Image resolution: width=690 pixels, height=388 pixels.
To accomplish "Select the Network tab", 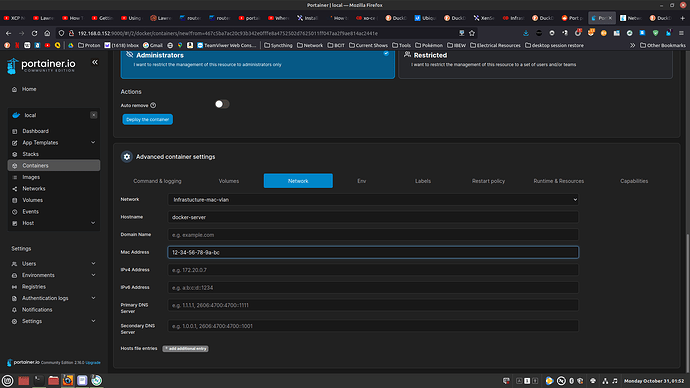I will pos(298,181).
